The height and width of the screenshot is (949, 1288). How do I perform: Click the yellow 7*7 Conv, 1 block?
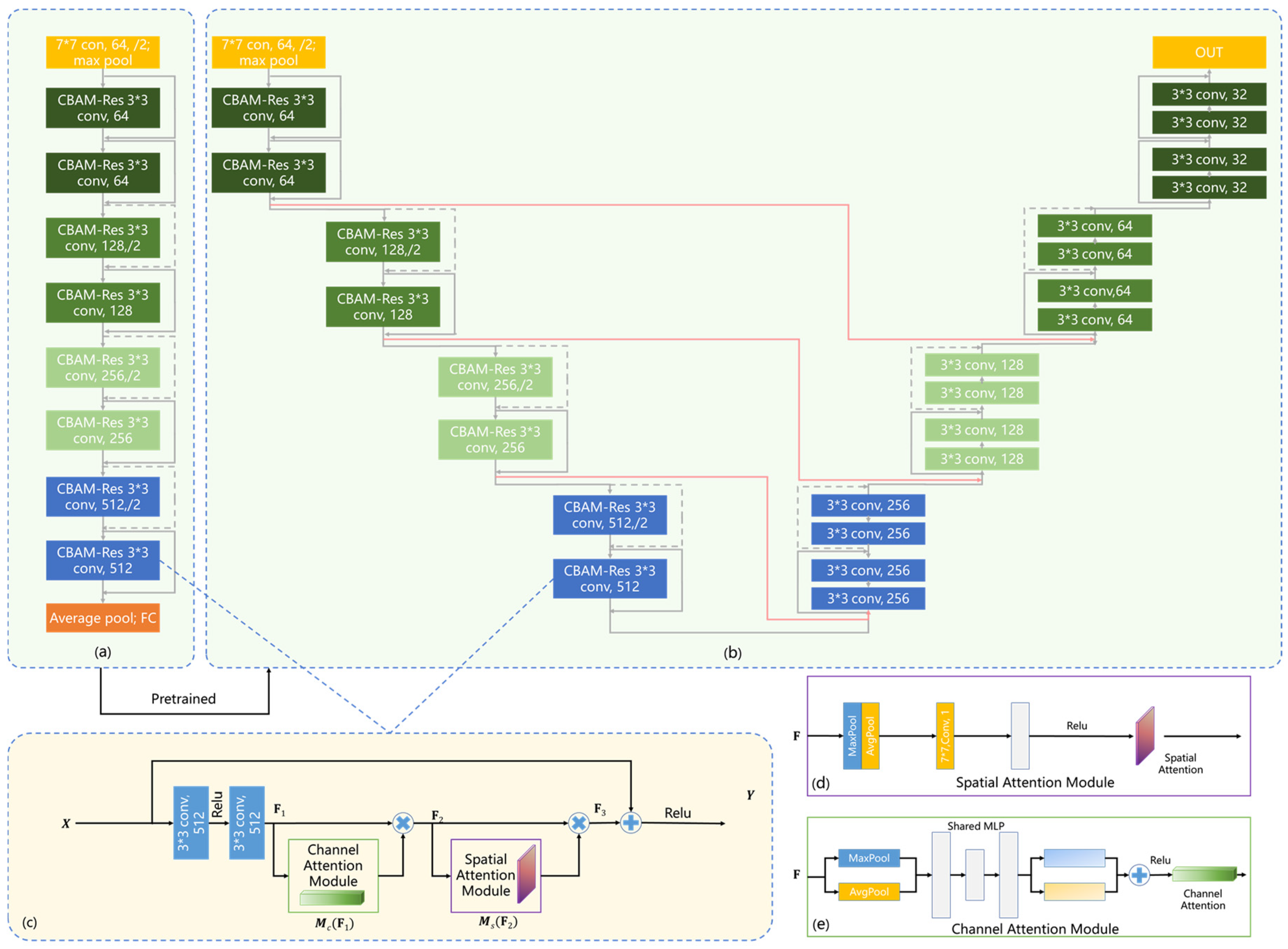[944, 736]
